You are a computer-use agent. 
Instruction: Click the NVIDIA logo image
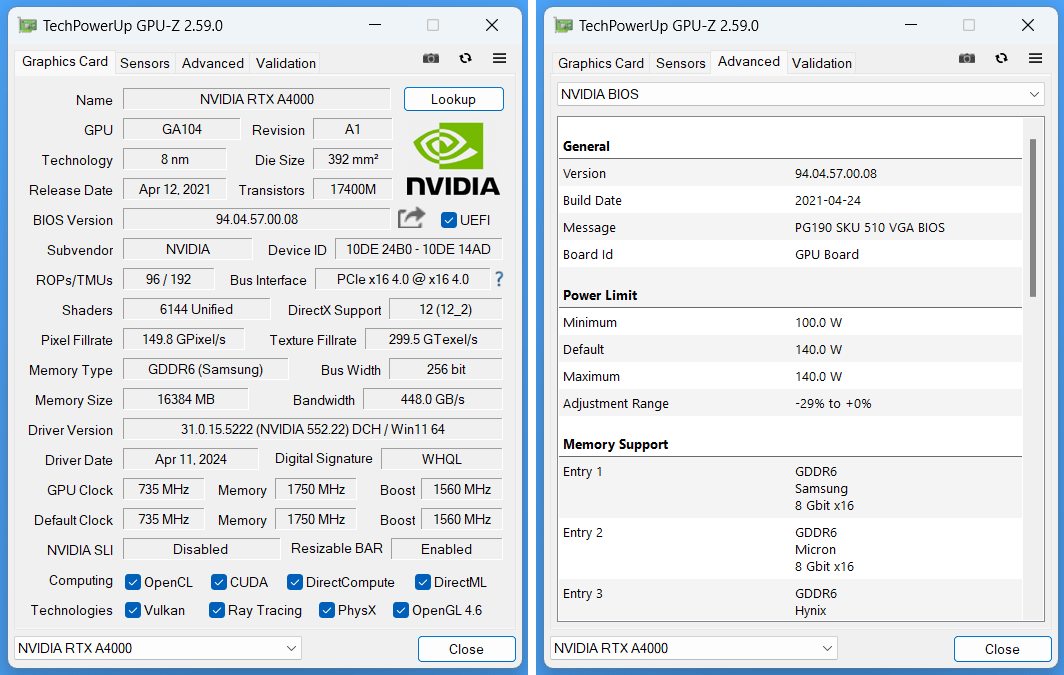453,159
